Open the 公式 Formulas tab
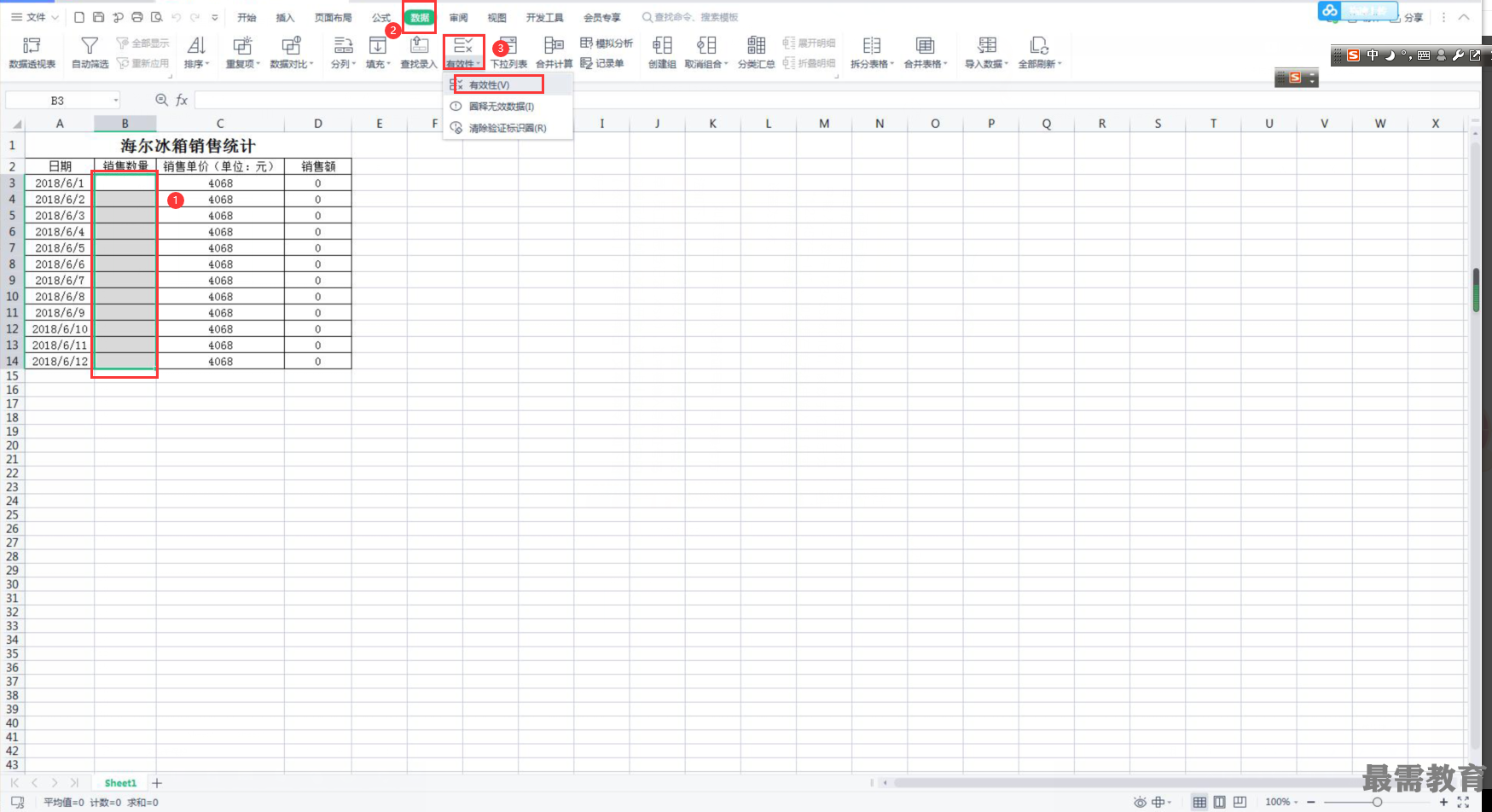Screen dimensions: 1492x812 (380, 17)
